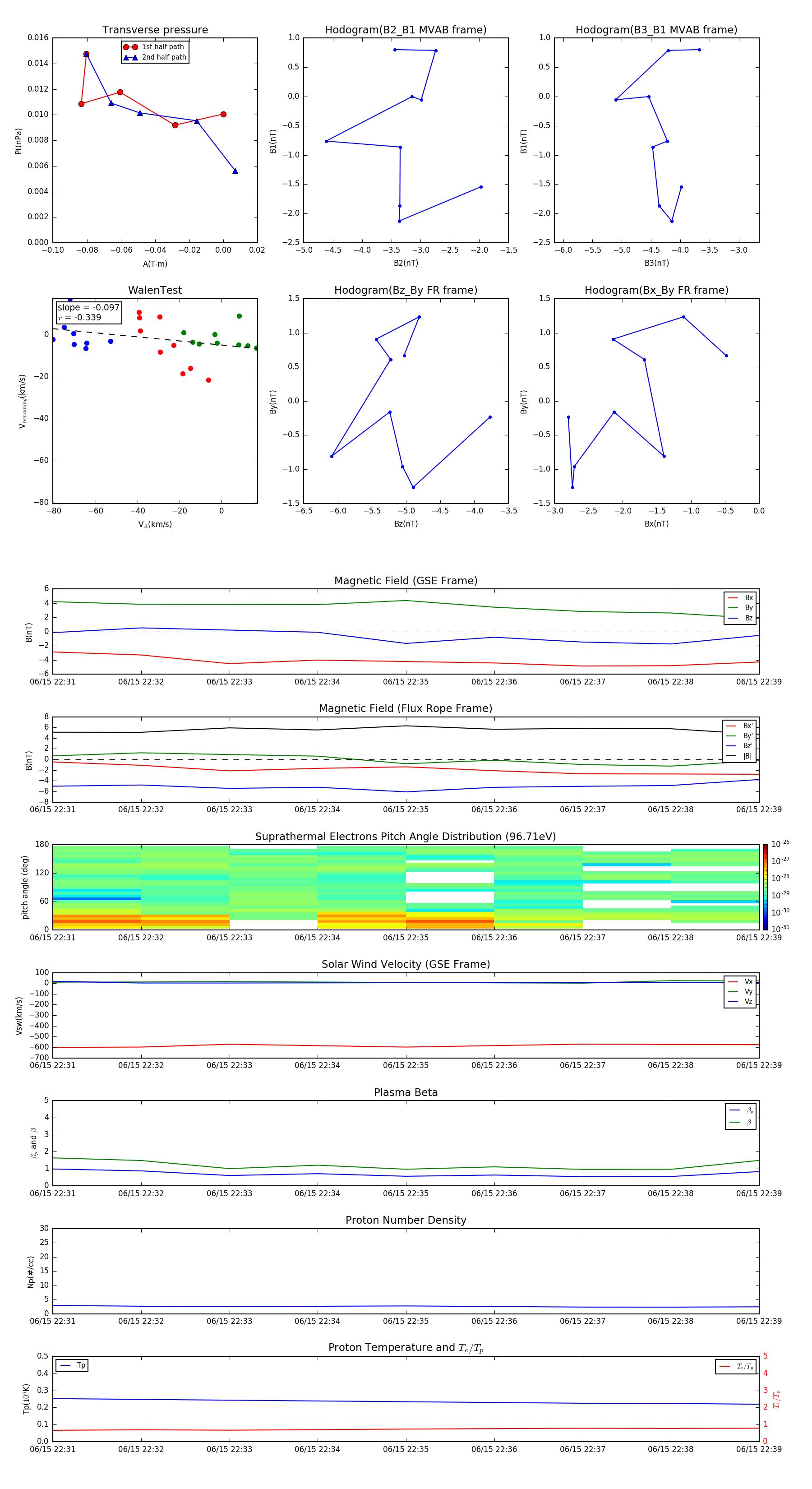Viewport: 812px width, 1489px height.
Task: Click the "B3(nT)" x-axis label
Action: [656, 263]
